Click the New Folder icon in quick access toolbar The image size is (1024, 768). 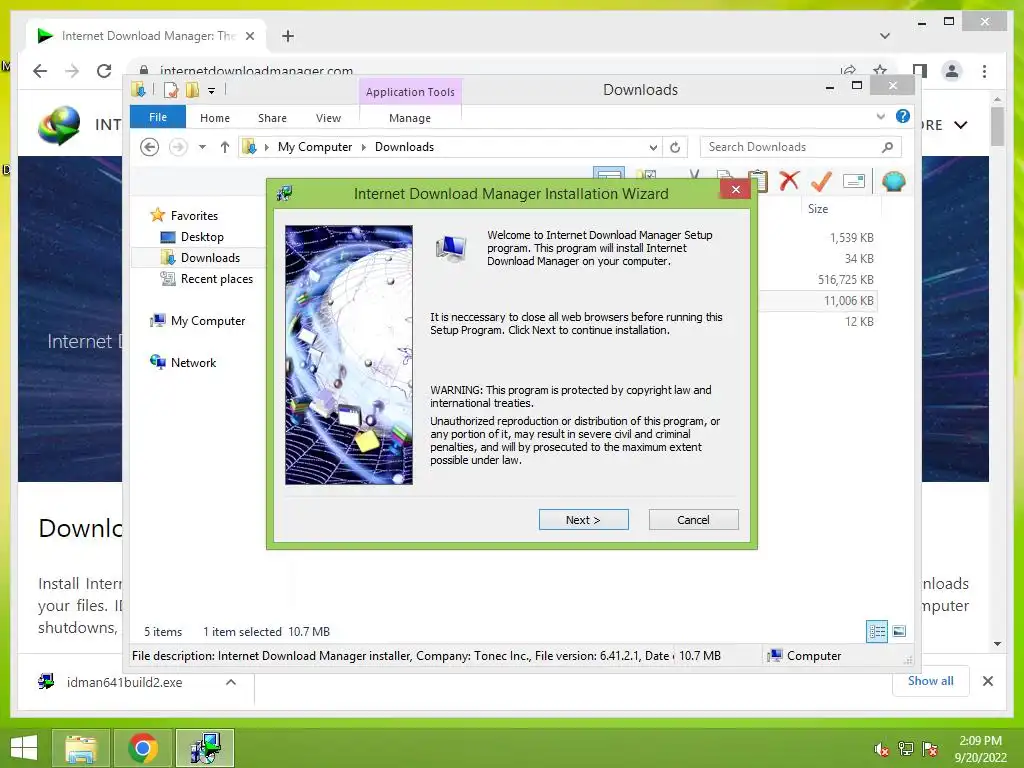point(192,90)
